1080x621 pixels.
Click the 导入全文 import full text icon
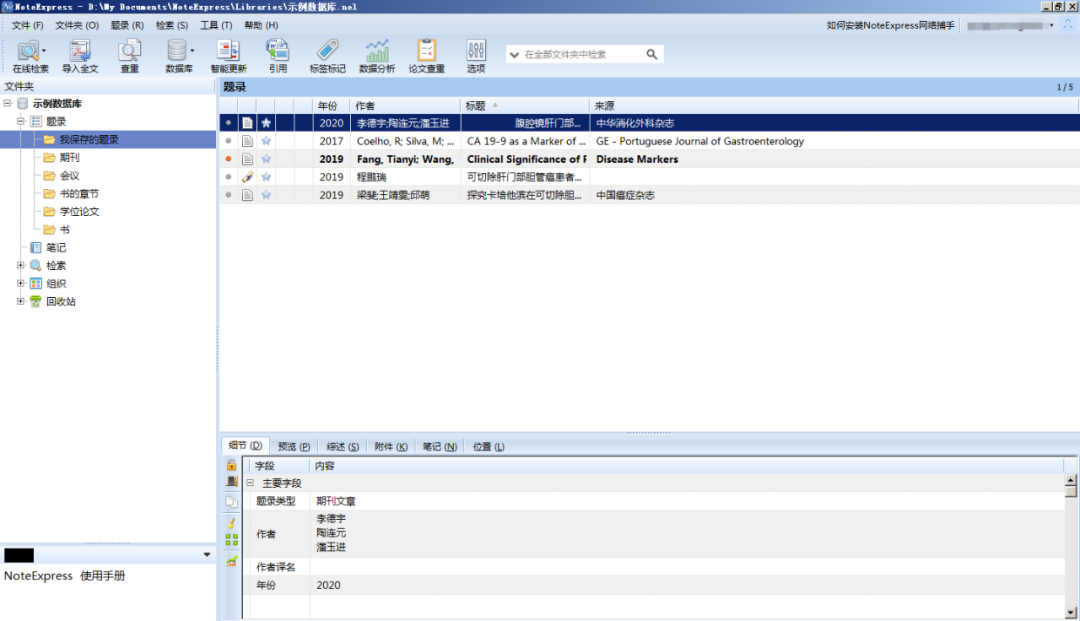[80, 56]
